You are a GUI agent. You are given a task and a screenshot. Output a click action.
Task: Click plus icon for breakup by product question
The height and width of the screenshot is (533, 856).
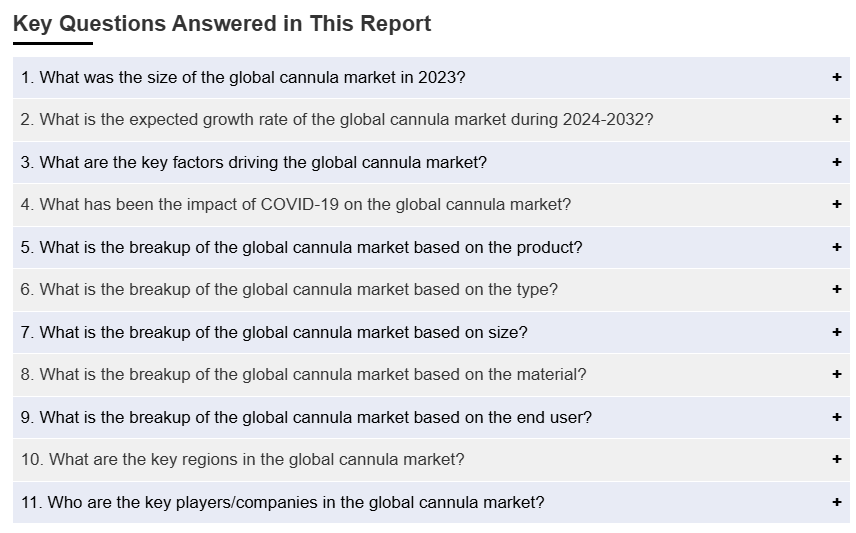pos(837,247)
